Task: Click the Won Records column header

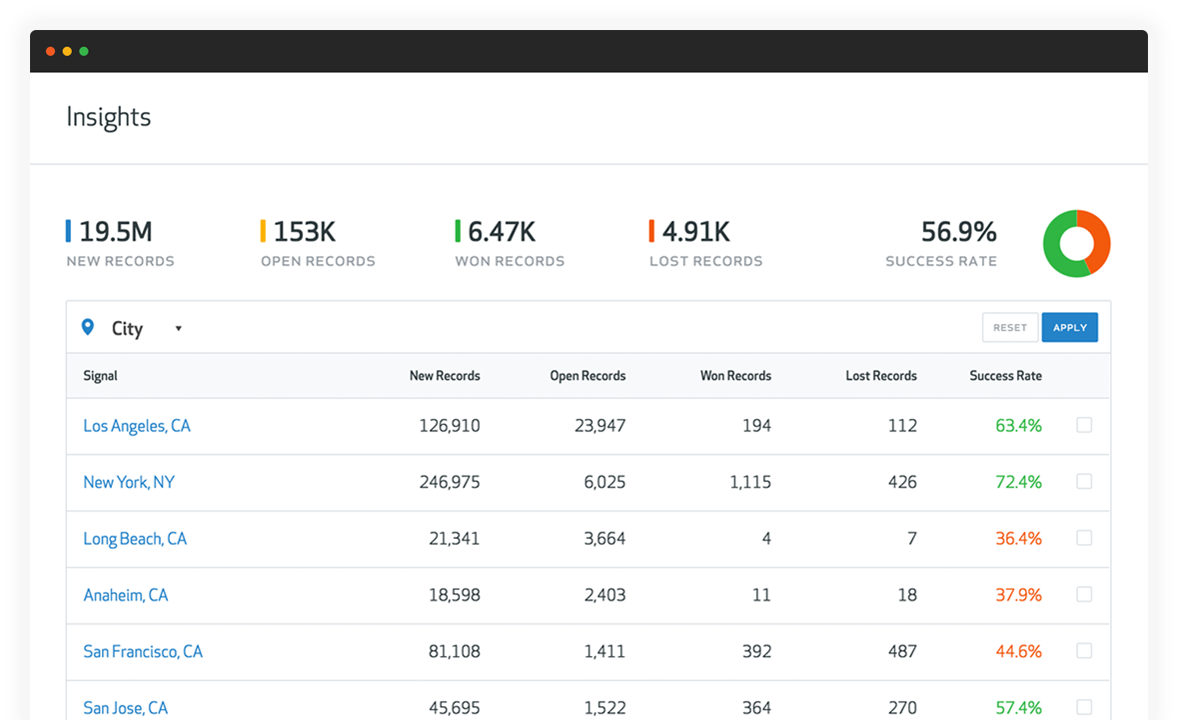Action: [x=735, y=376]
